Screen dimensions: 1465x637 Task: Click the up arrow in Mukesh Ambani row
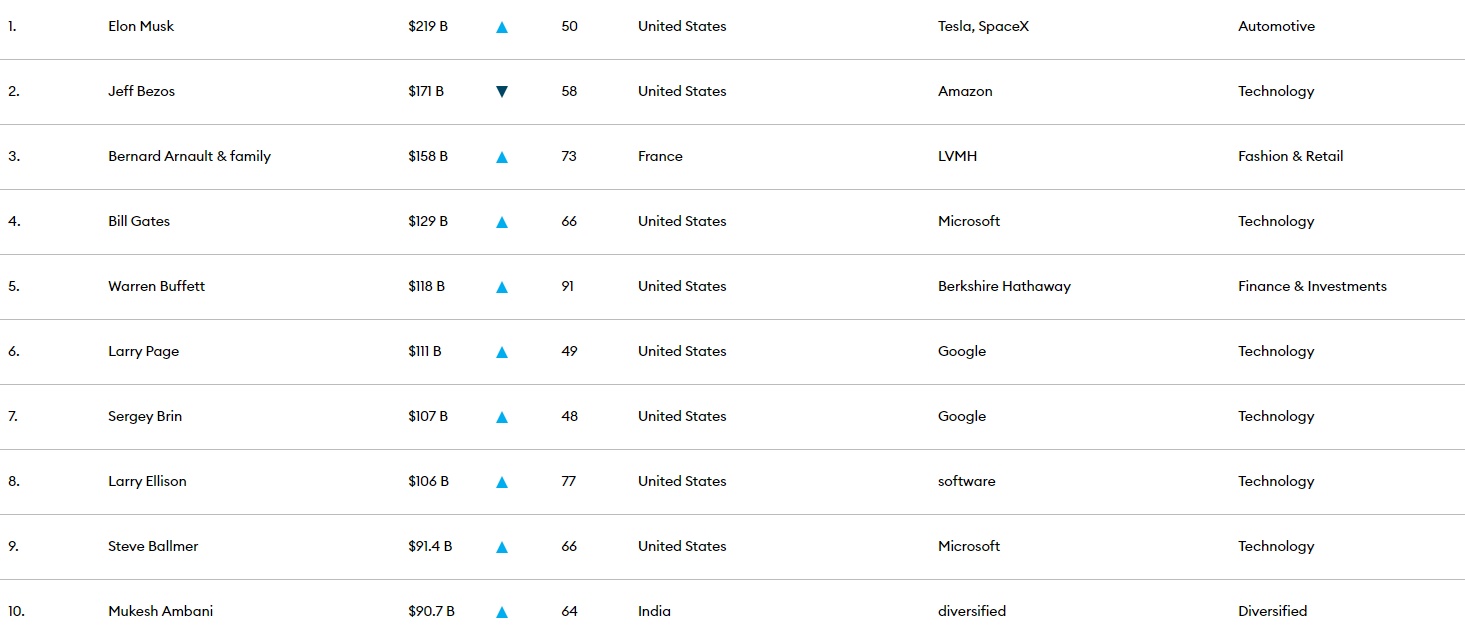[502, 612]
